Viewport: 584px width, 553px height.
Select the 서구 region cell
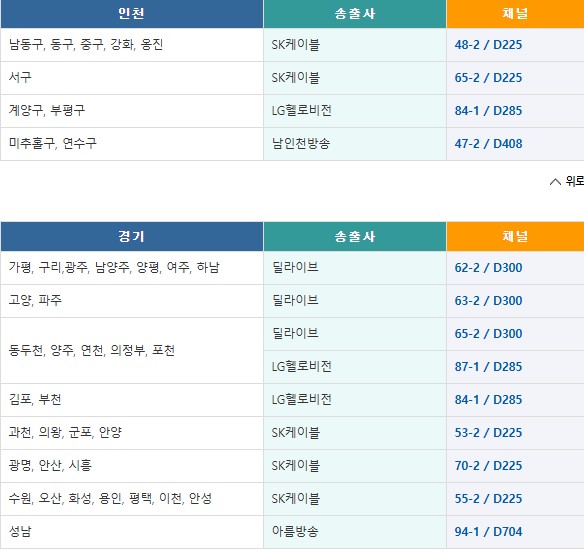click(x=132, y=78)
